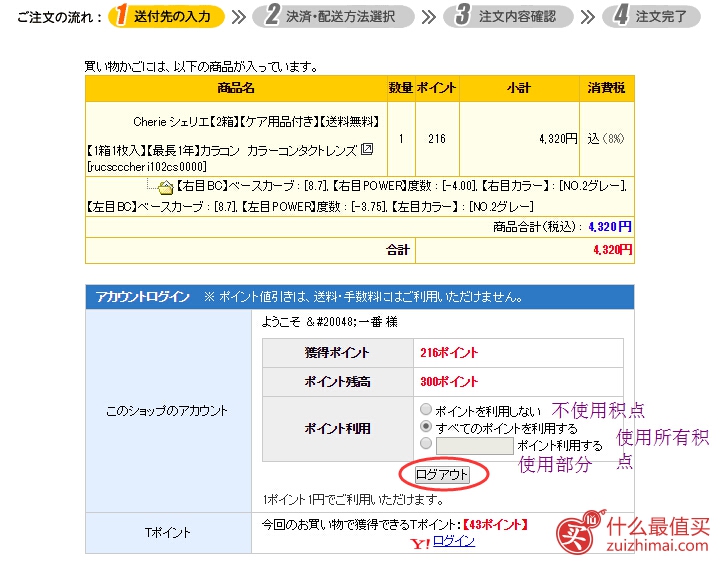720x562 pixels.
Task: Click the tax cell 込 (8%)
Action: tap(607, 139)
